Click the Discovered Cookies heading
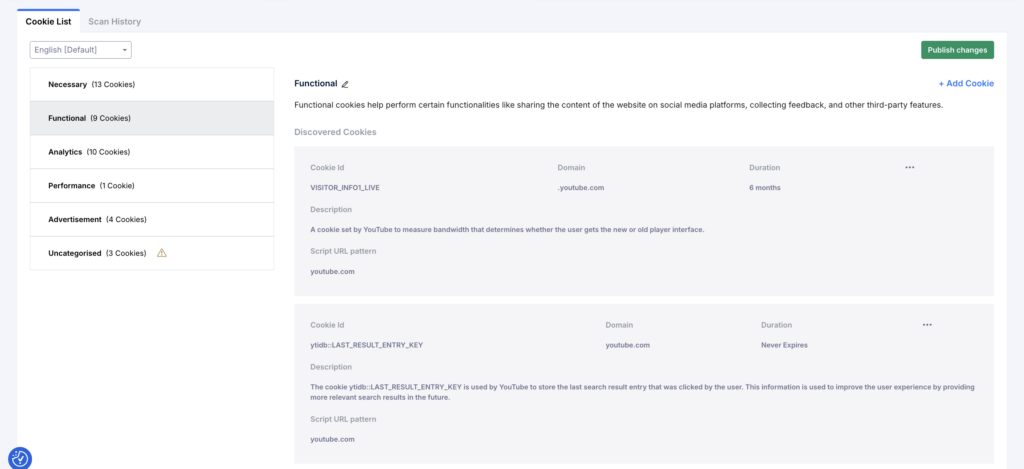The width and height of the screenshot is (1024, 469). [335, 132]
